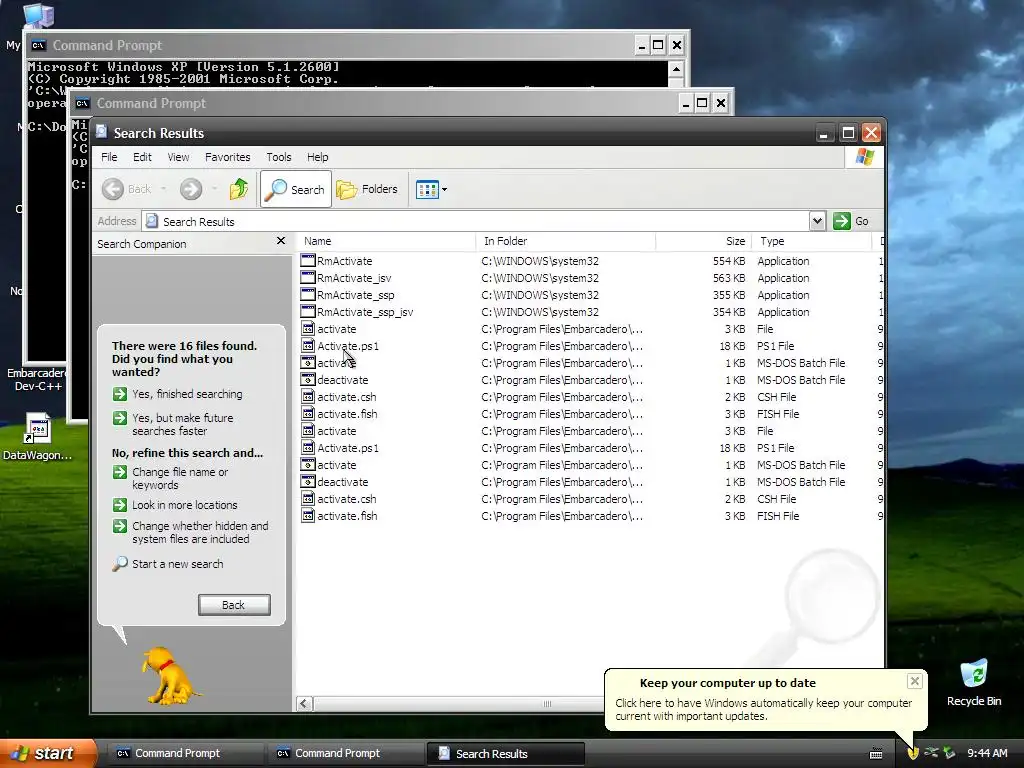The width and height of the screenshot is (1024, 768).
Task: Open the Edit menu
Action: 142,157
